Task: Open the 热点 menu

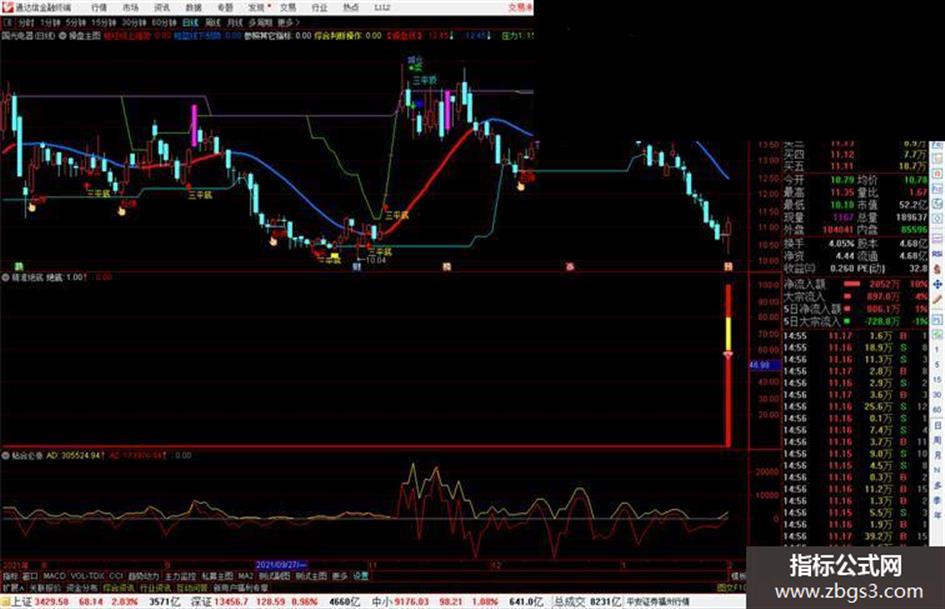Action: [x=350, y=8]
